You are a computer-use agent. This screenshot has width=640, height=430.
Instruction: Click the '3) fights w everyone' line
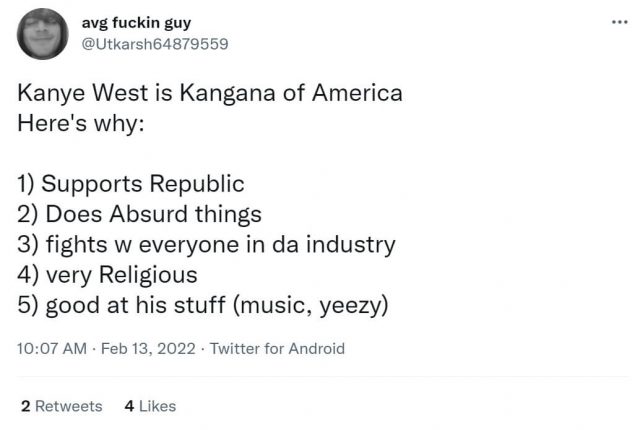[206, 244]
